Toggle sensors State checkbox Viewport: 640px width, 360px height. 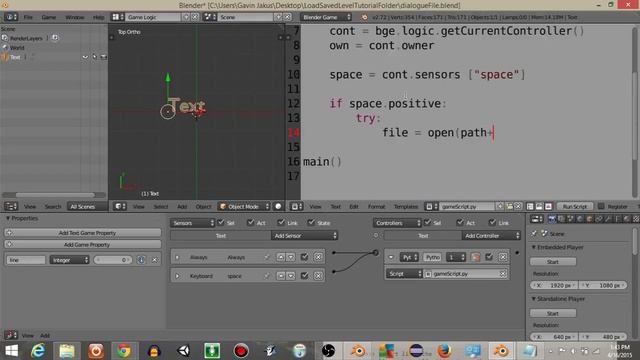311,222
